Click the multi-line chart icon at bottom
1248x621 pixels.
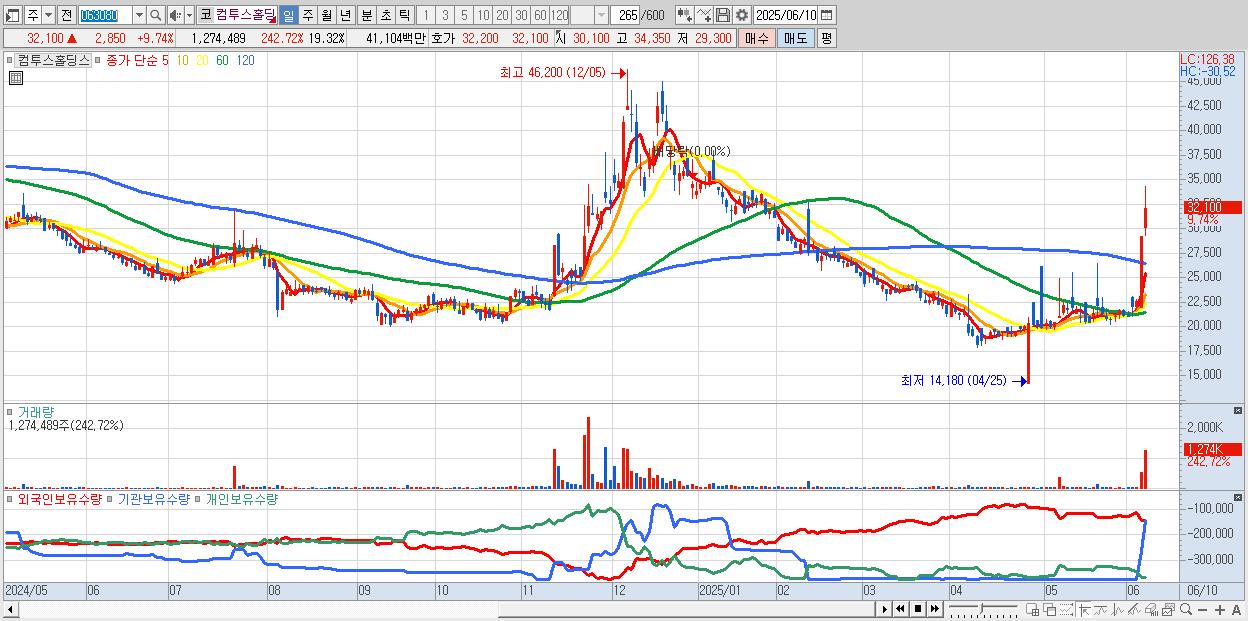[1135, 610]
